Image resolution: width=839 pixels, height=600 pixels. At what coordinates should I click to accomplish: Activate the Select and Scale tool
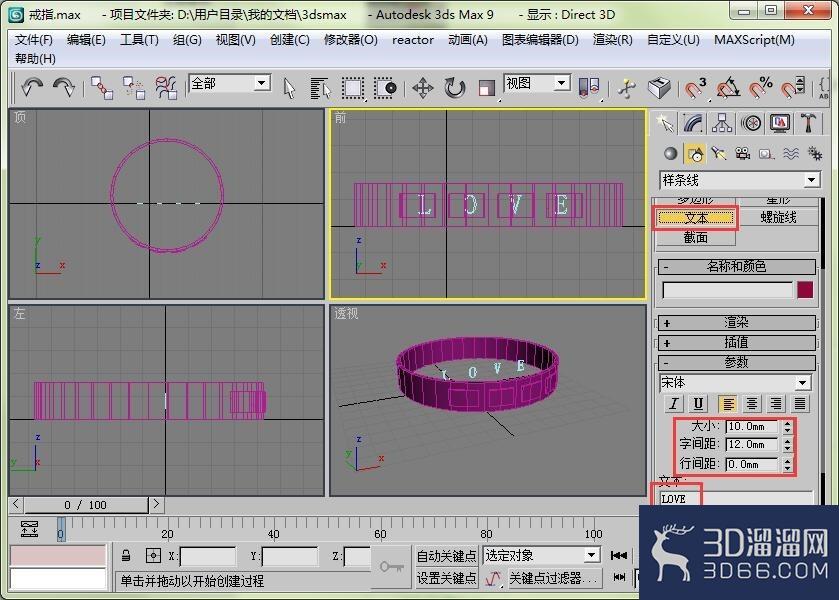click(x=486, y=88)
